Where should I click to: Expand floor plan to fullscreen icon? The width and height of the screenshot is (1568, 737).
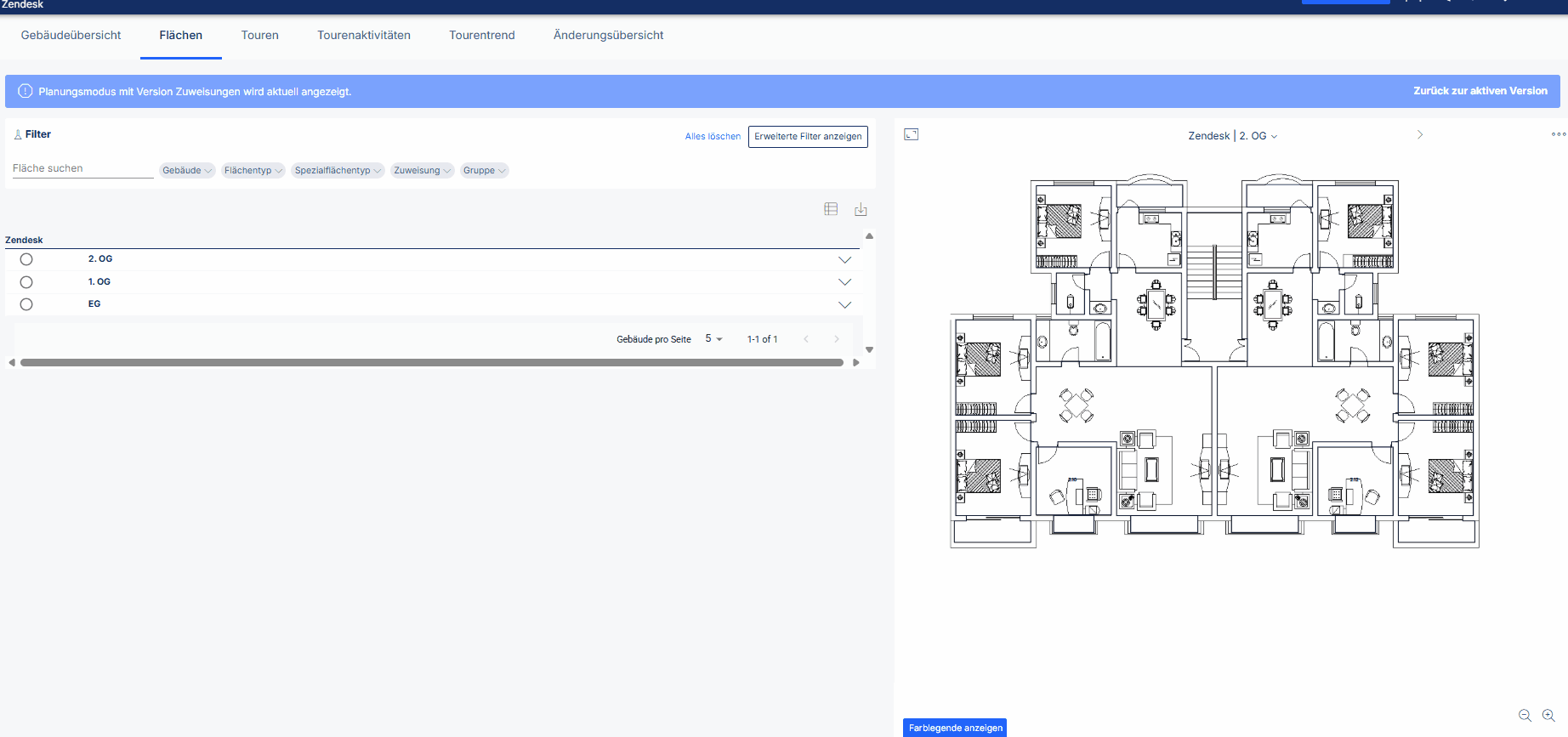[911, 134]
